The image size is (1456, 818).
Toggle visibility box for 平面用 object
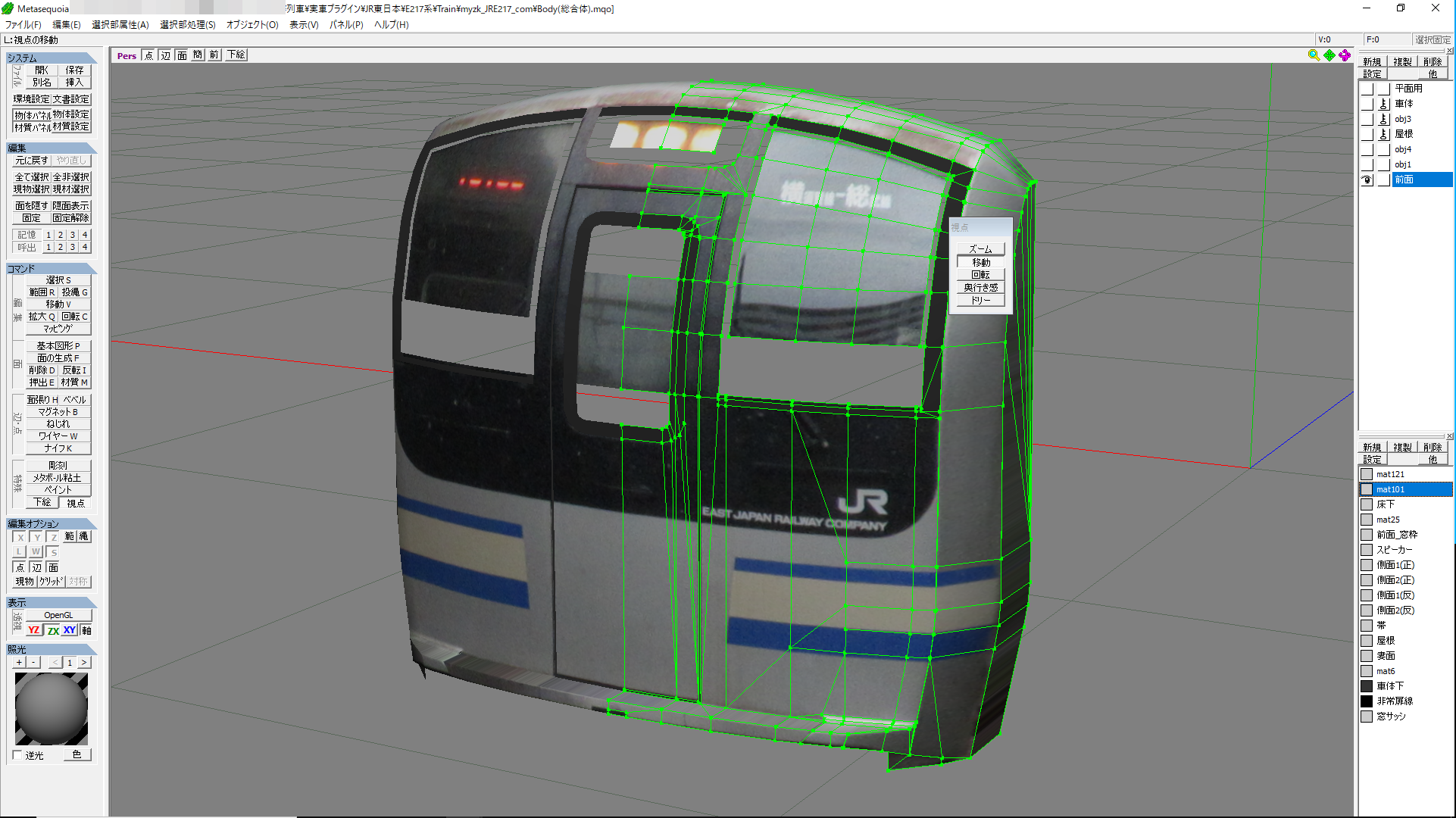[x=1367, y=89]
